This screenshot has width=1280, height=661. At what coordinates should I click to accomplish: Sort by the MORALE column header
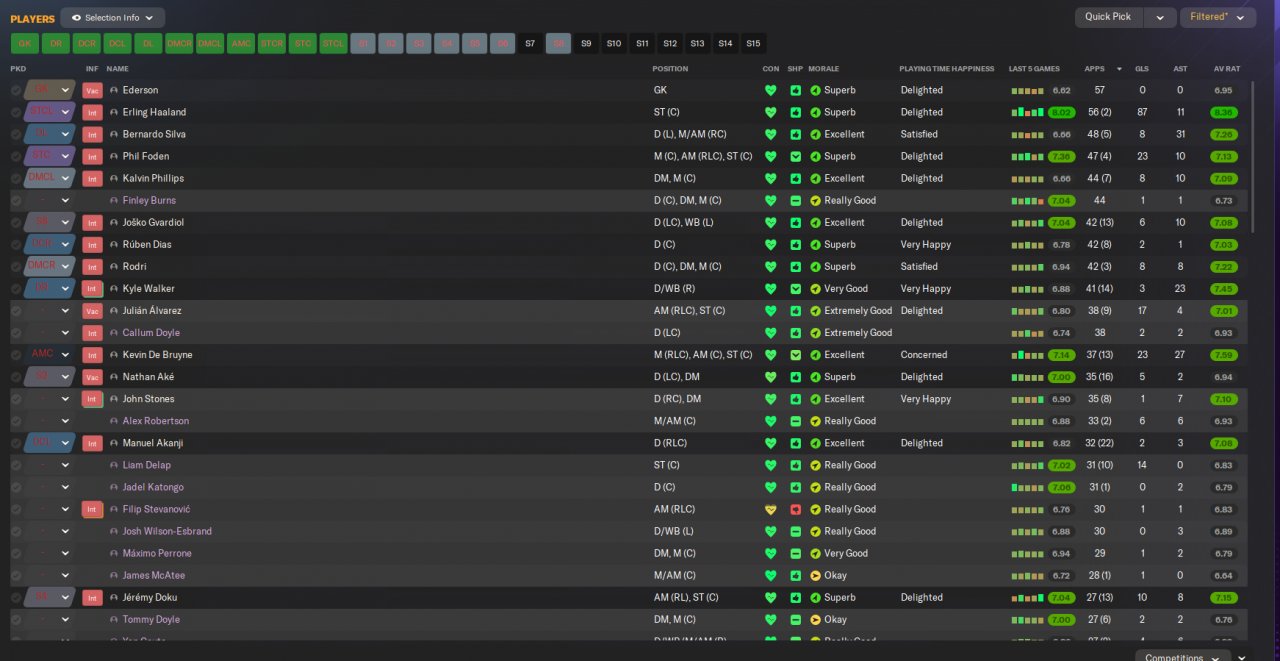[824, 69]
